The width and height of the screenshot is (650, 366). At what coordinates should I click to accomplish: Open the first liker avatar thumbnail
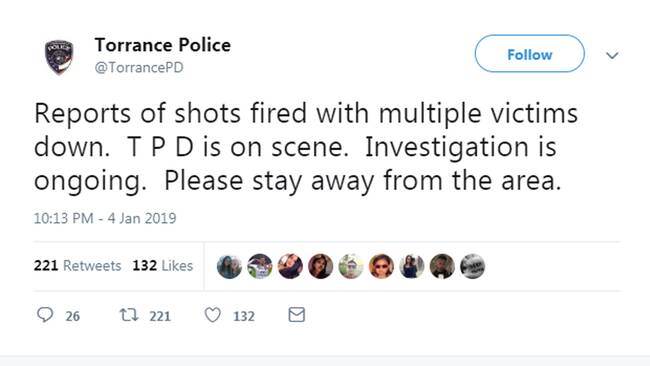[x=229, y=266]
